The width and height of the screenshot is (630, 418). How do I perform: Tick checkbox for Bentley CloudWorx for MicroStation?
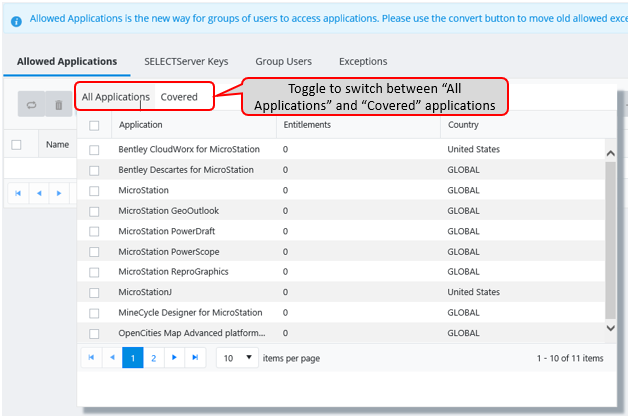pyautogui.click(x=94, y=150)
